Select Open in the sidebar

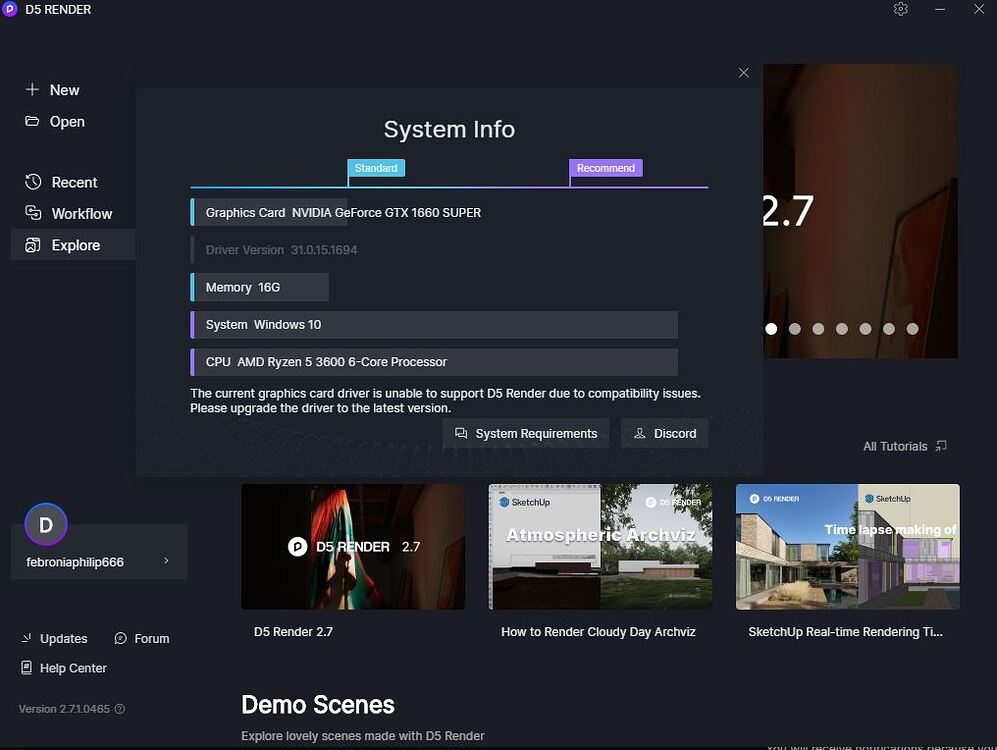pyautogui.click(x=55, y=121)
